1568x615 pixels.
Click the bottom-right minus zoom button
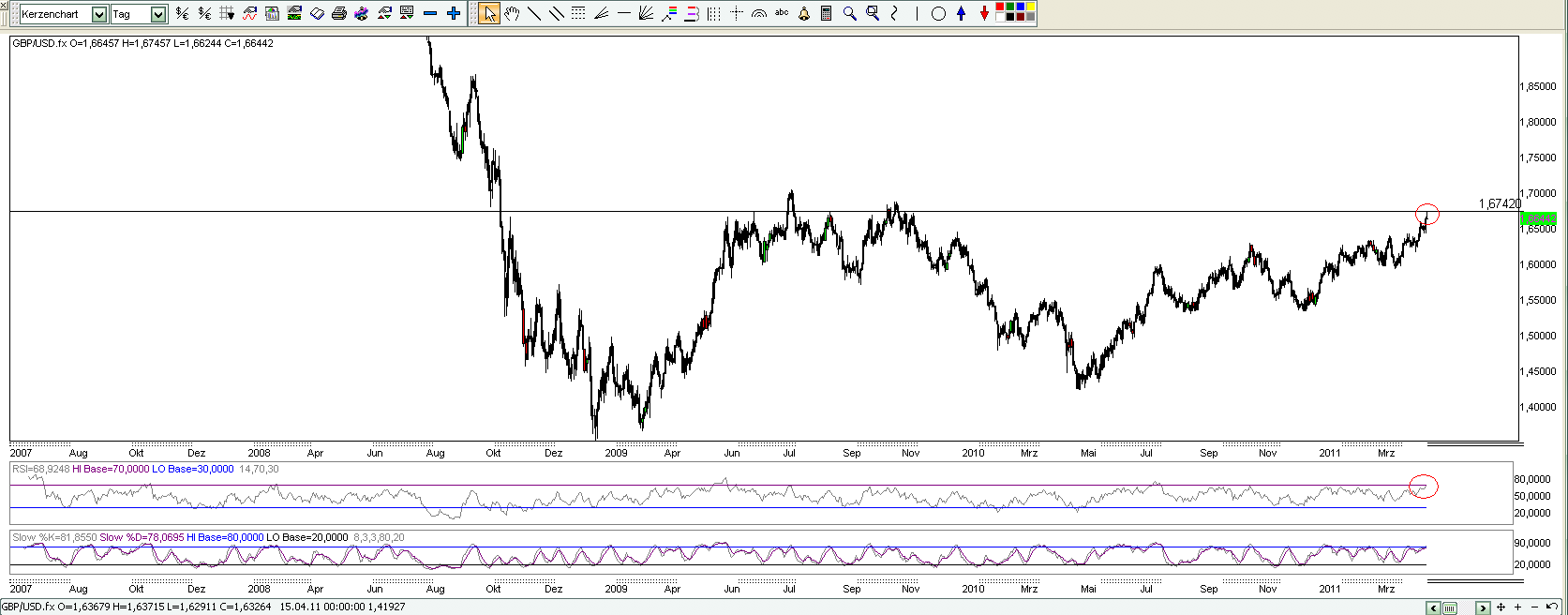(1534, 607)
